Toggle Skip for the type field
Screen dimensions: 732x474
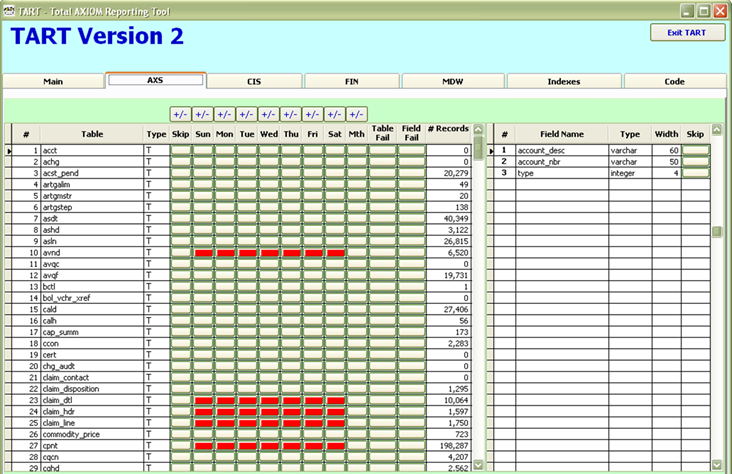pyautogui.click(x=696, y=173)
